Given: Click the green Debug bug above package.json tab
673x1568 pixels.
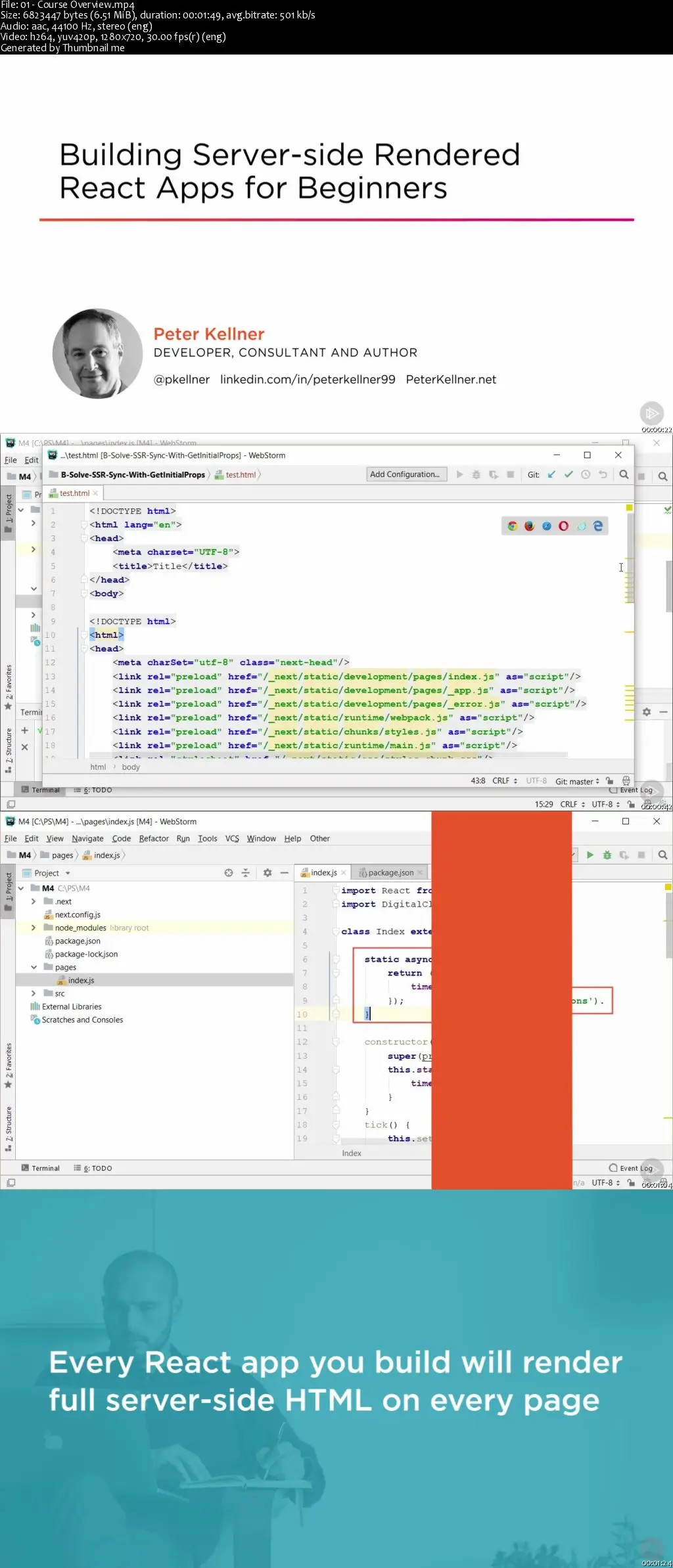Looking at the screenshot, I should pyautogui.click(x=607, y=855).
